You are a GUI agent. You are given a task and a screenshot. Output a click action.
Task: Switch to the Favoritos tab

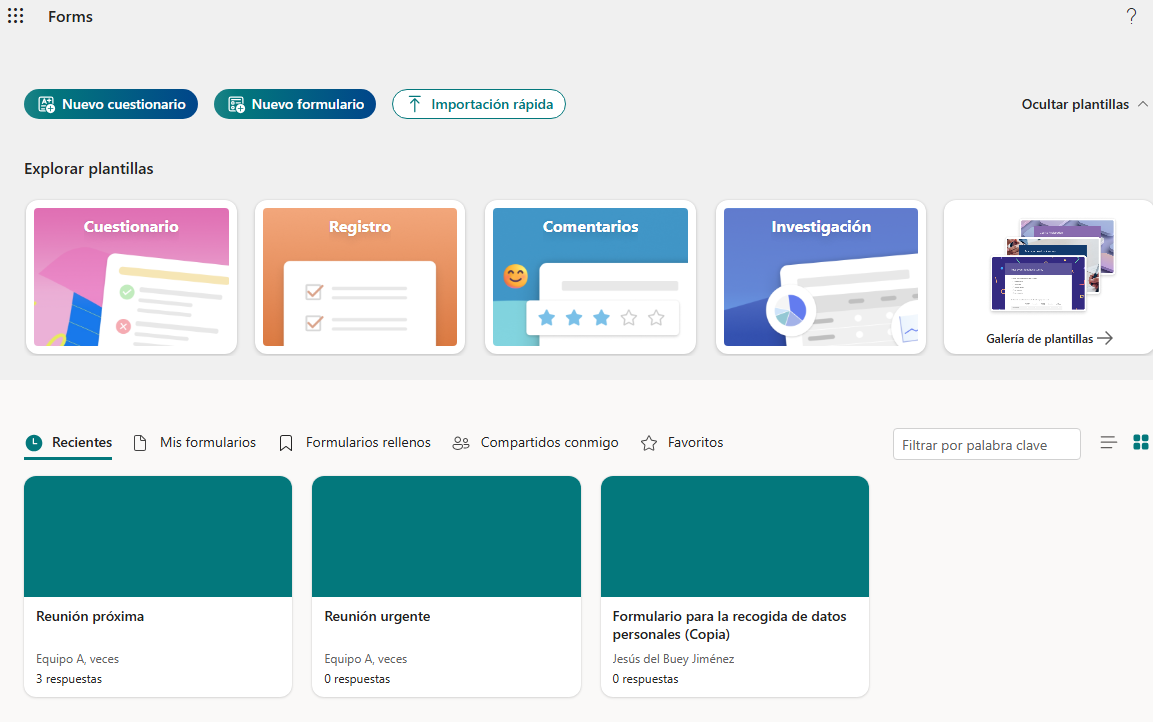[x=682, y=443]
